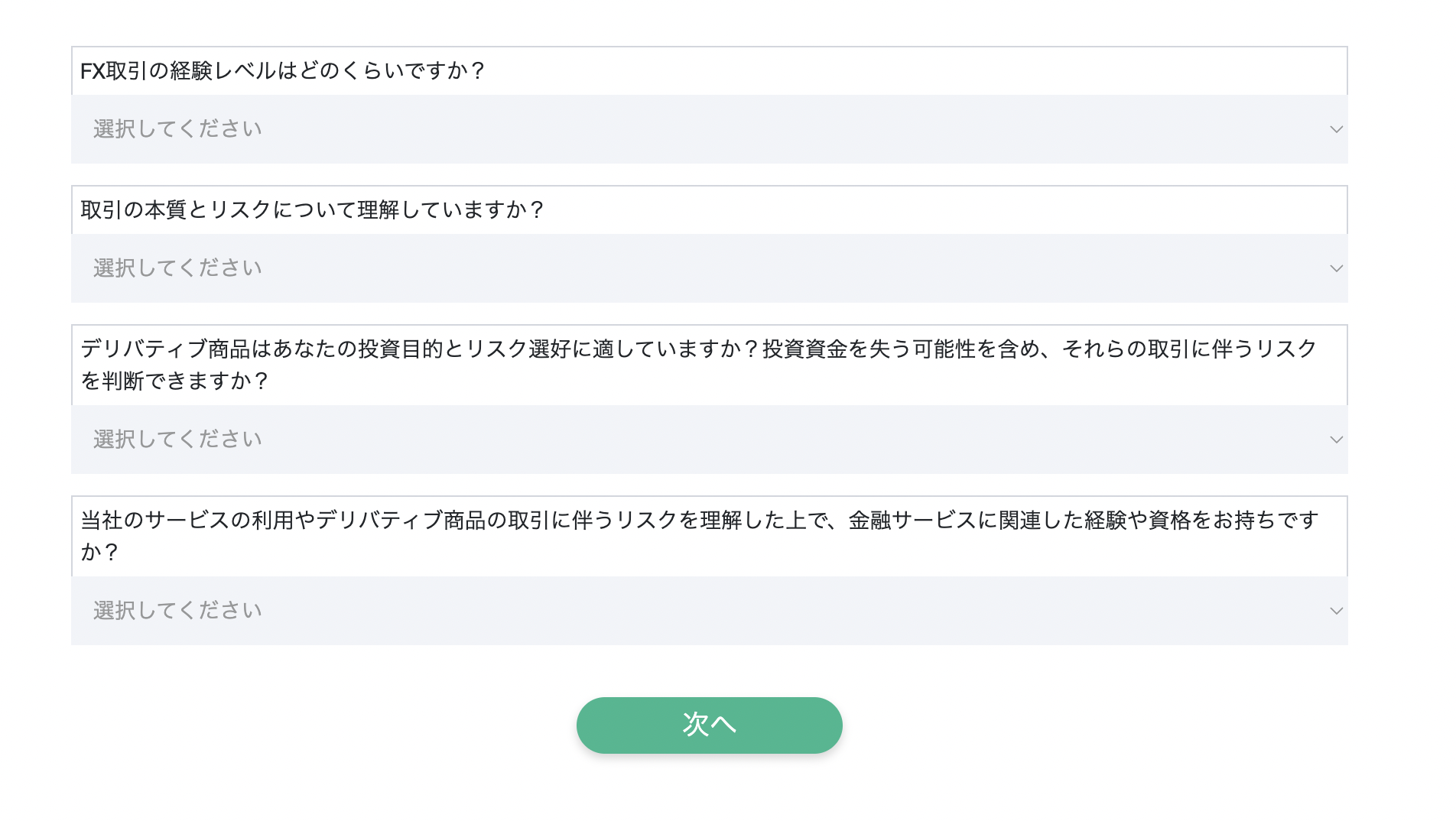Click the chevron arrow for デリバティブ商品 suitability dropdown
This screenshot has width=1456, height=821.
[1336, 440]
